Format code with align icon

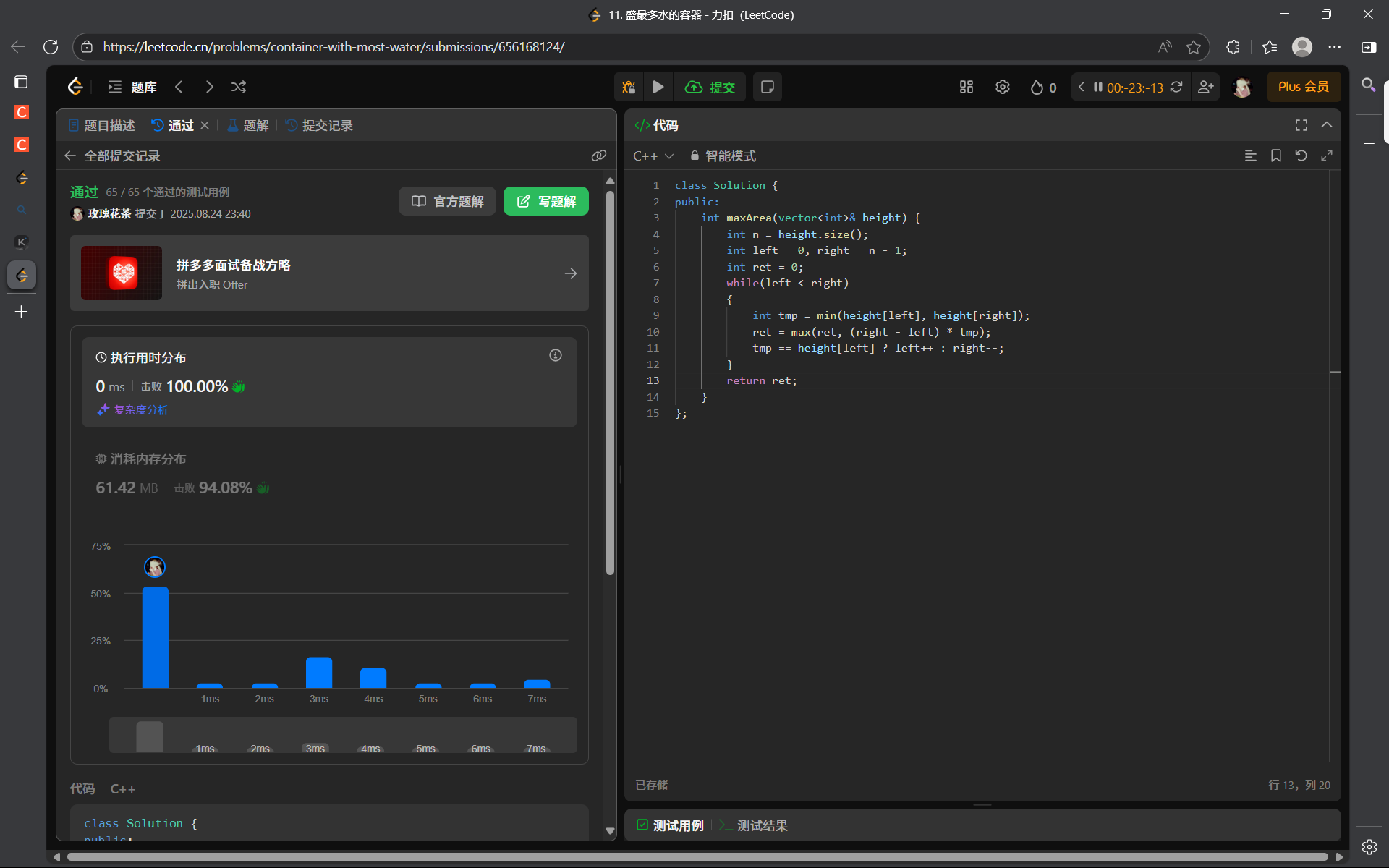click(x=1250, y=156)
